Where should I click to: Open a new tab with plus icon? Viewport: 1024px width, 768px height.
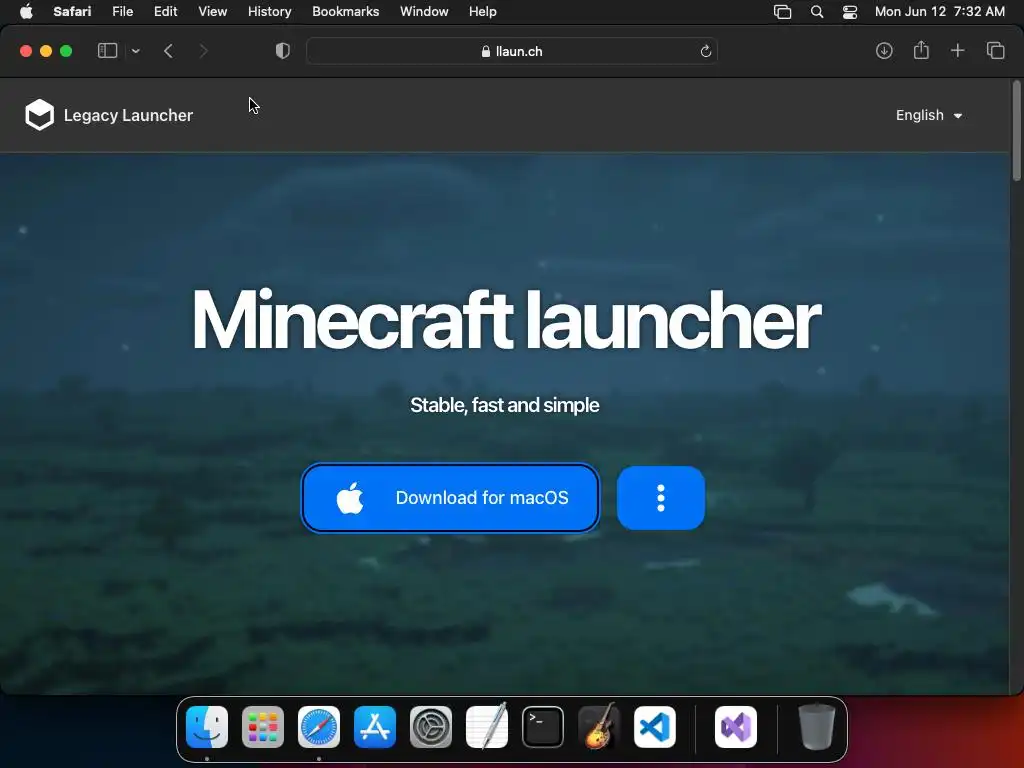pos(957,51)
